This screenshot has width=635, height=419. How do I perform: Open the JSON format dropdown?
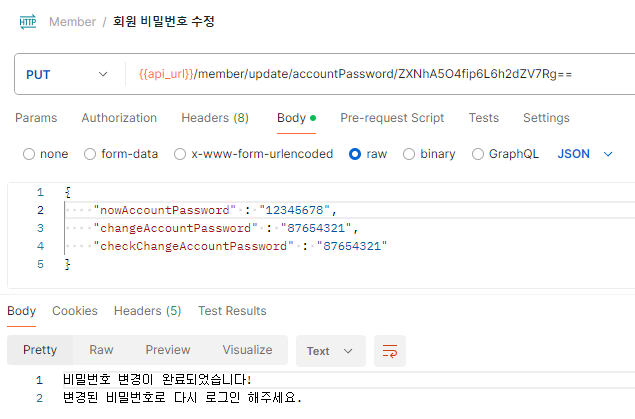[585, 154]
